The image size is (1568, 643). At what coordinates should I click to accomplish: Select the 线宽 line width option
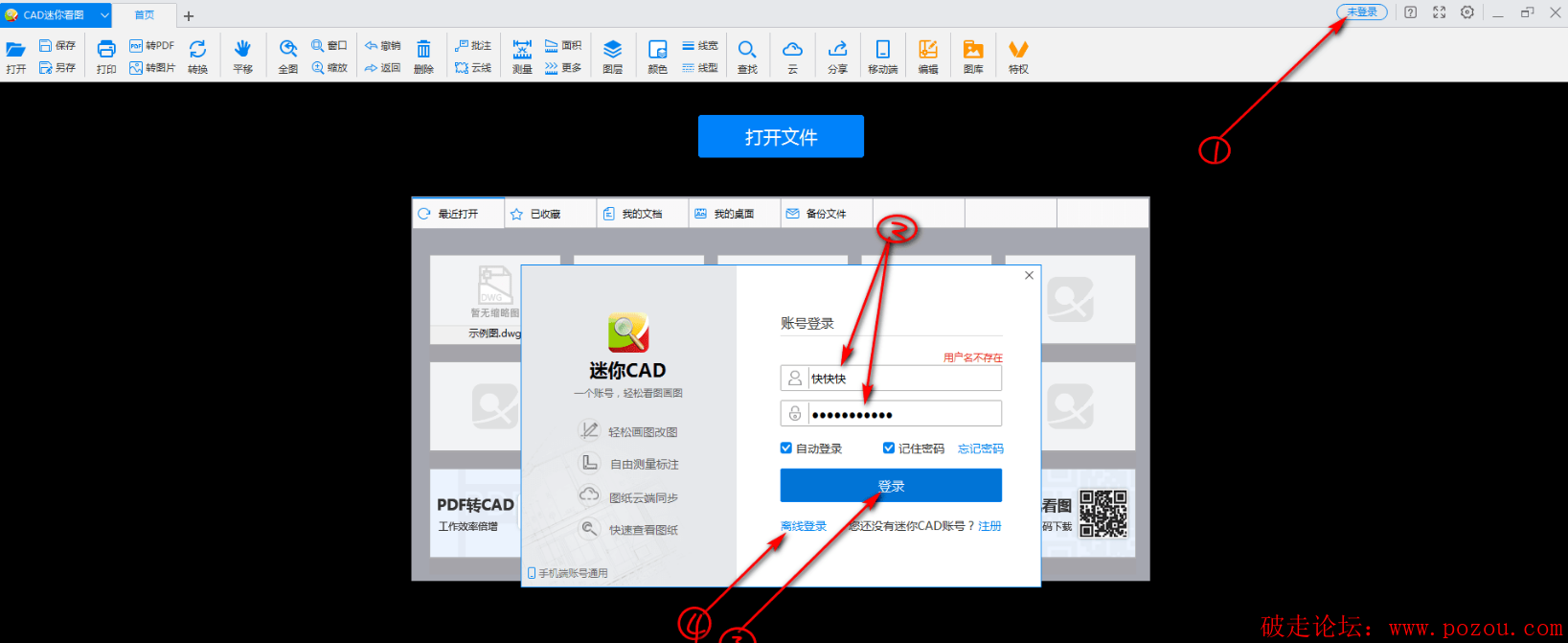[x=700, y=45]
